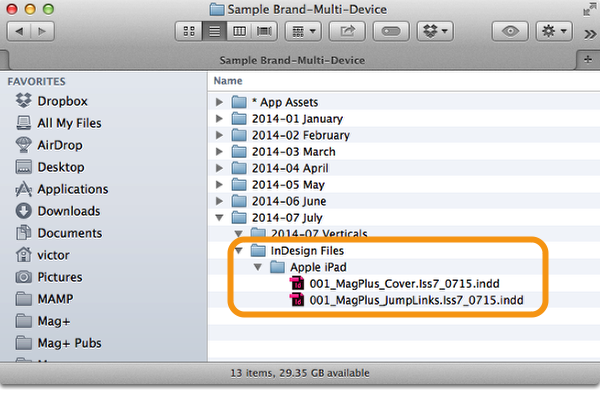Image resolution: width=600 pixels, height=420 pixels.
Task: Select the 2014-03 March folder row
Action: (404, 151)
